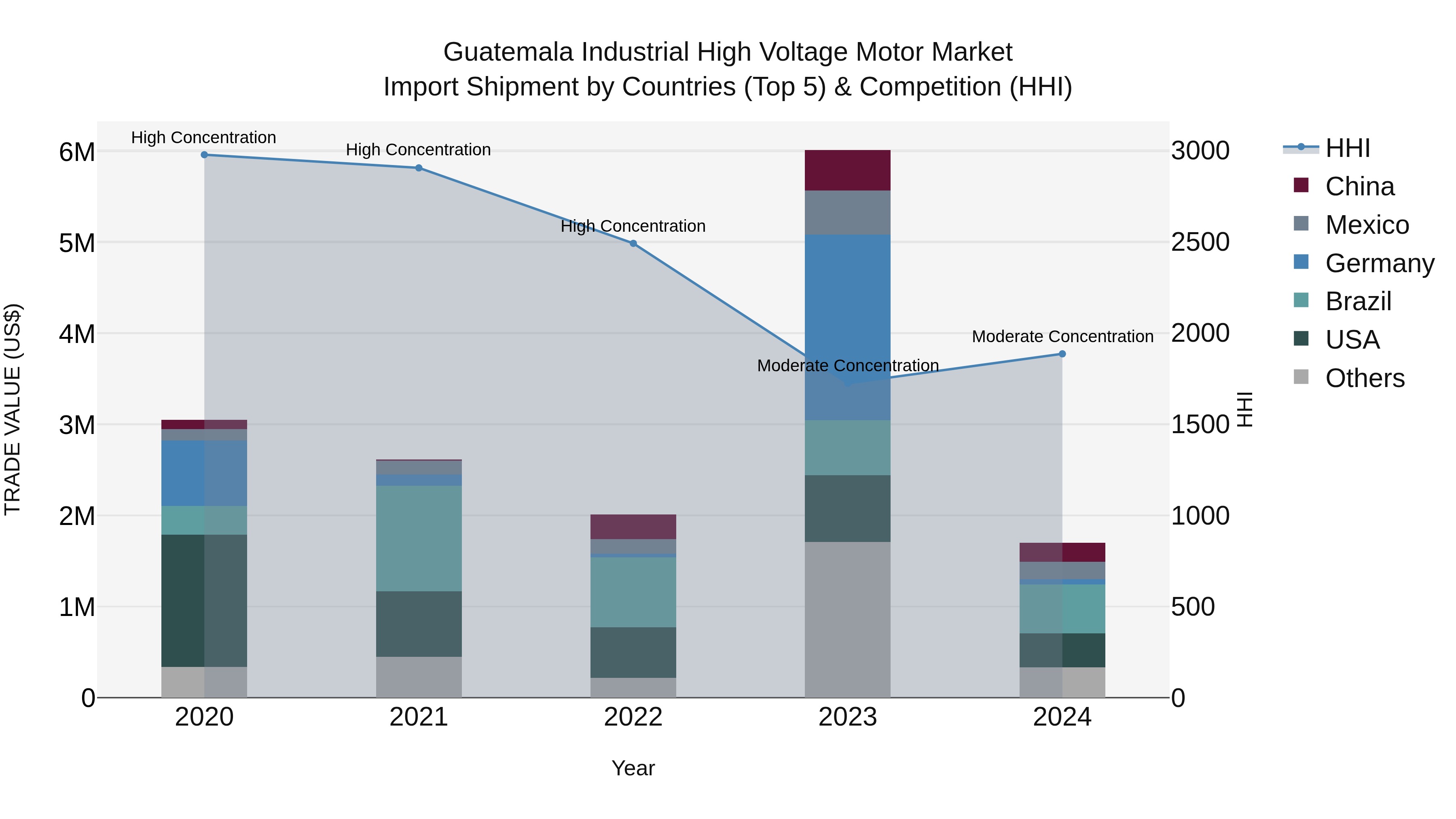Toggle the China legend swatch
Image resolution: width=1456 pixels, height=819 pixels.
(x=1301, y=186)
